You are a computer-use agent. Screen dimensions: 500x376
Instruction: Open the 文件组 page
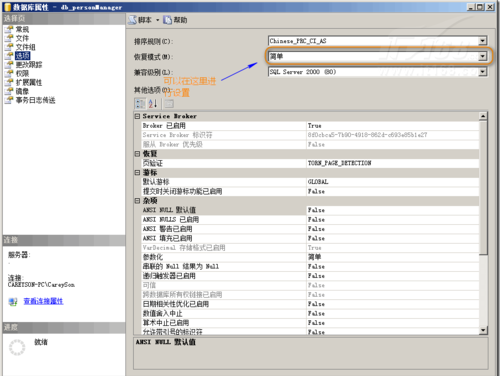click(26, 47)
